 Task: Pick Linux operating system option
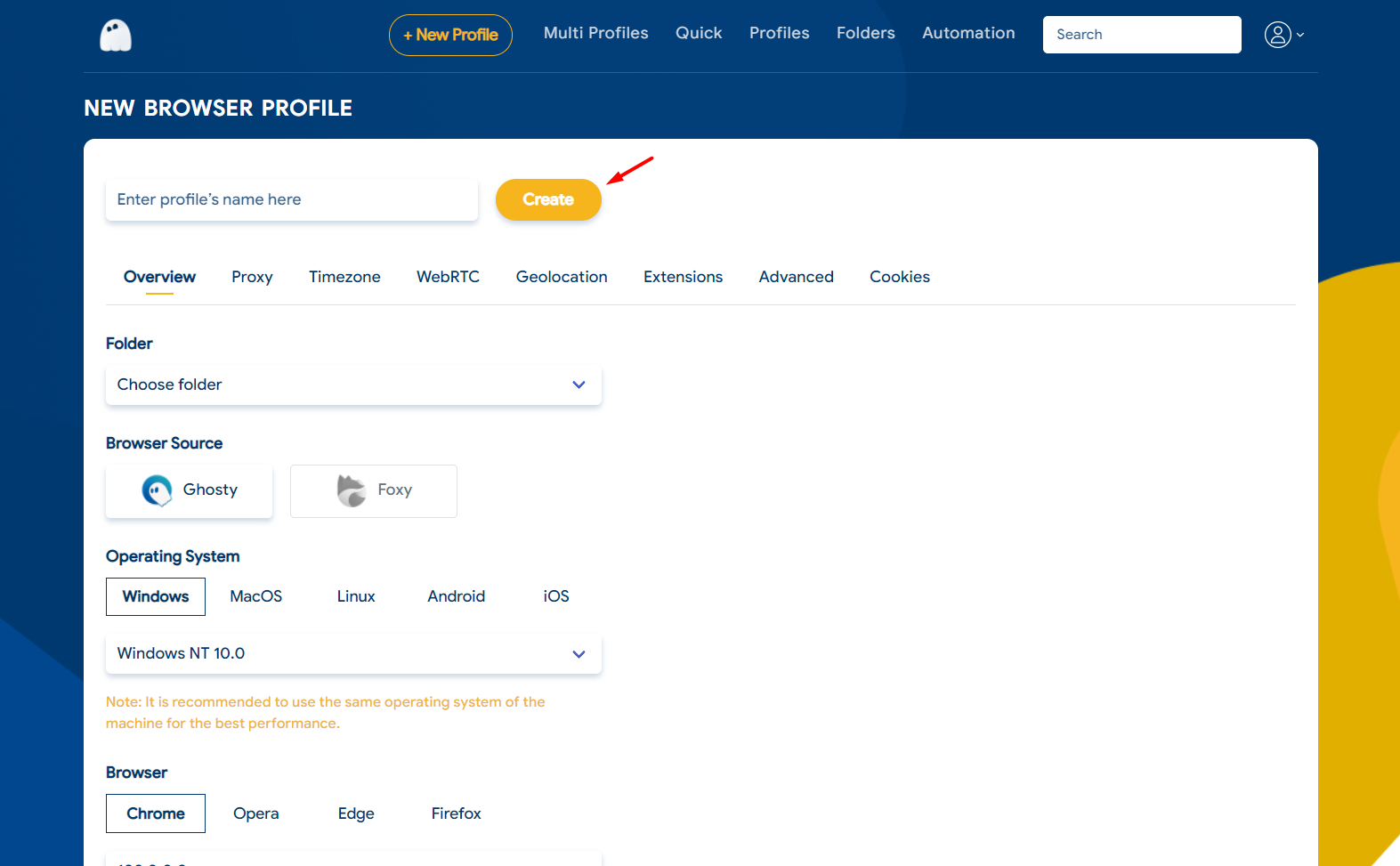coord(356,596)
